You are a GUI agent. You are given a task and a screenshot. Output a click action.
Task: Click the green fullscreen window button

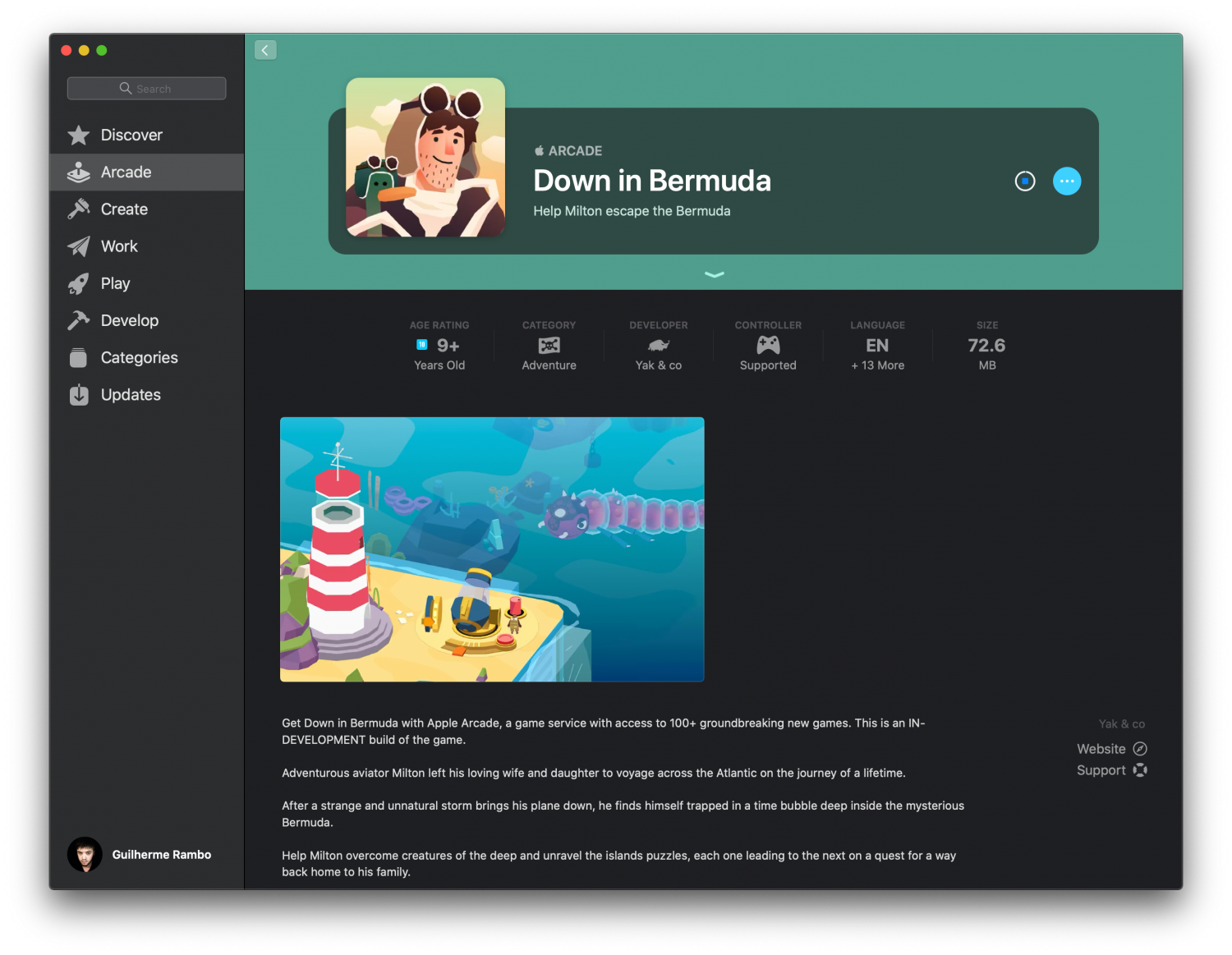click(x=102, y=50)
